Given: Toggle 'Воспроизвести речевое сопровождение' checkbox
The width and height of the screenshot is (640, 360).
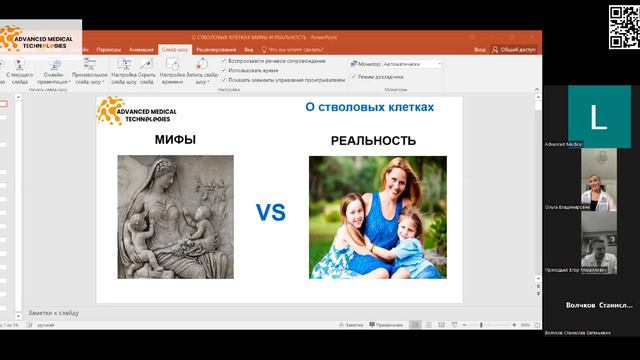Looking at the screenshot, I should click(224, 61).
